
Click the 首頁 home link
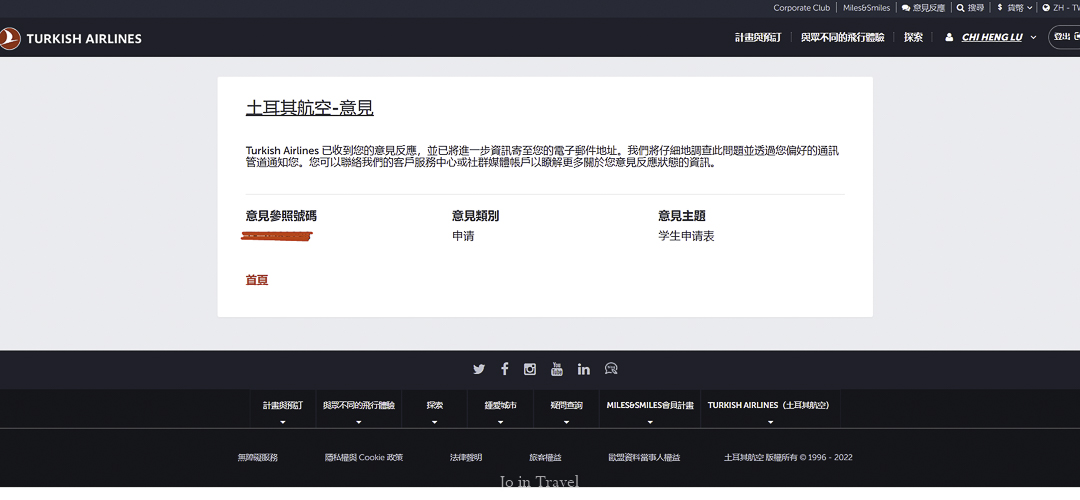point(257,280)
